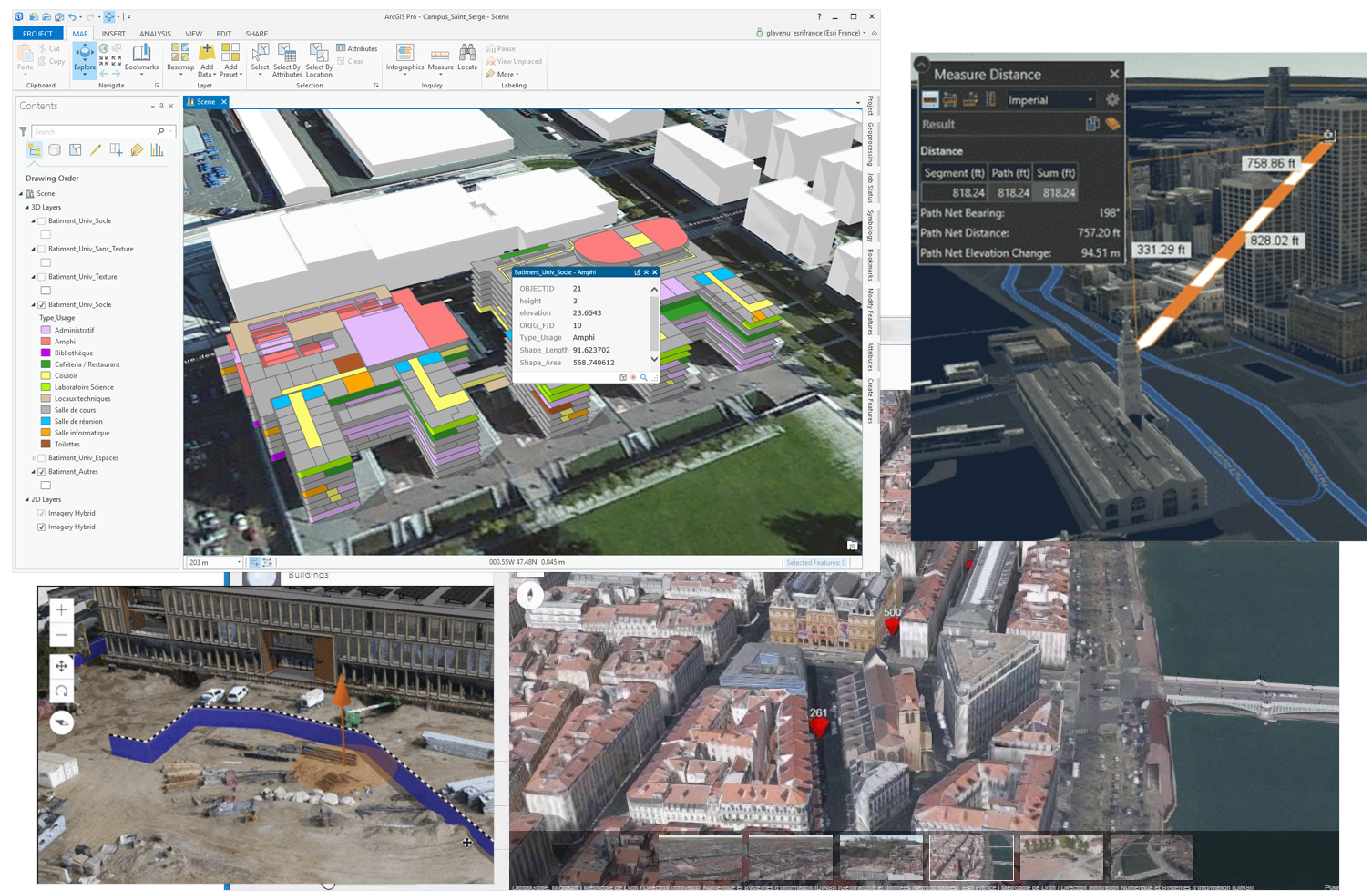Click the Copy button in Clipboard group
Image resolution: width=1372 pixels, height=891 pixels.
(52, 62)
